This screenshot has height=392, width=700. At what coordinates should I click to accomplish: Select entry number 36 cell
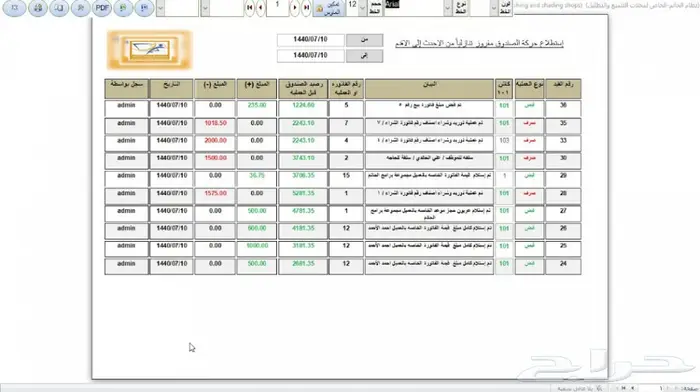coord(563,108)
